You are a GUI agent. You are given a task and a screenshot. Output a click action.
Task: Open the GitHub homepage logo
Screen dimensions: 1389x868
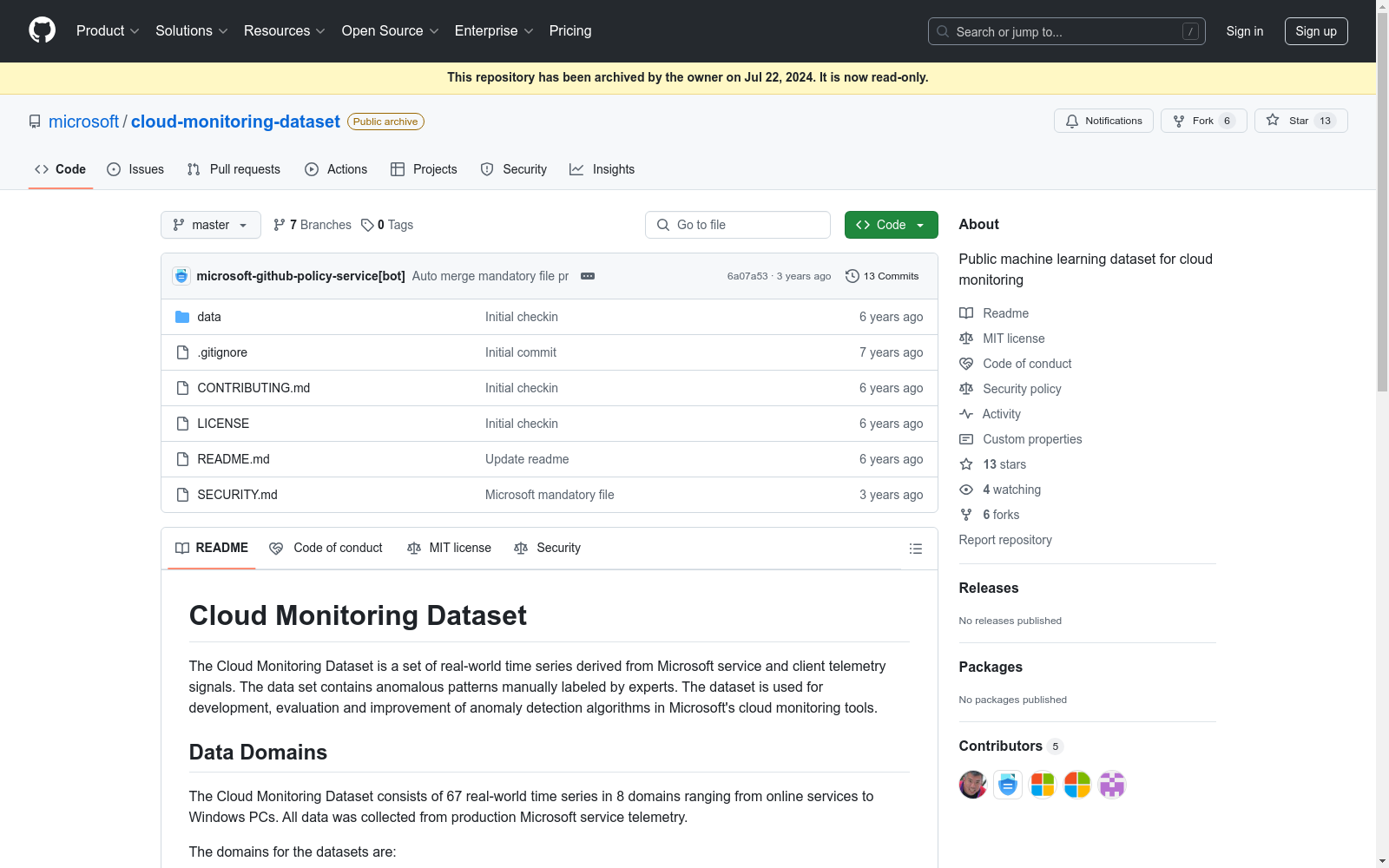pyautogui.click(x=42, y=30)
